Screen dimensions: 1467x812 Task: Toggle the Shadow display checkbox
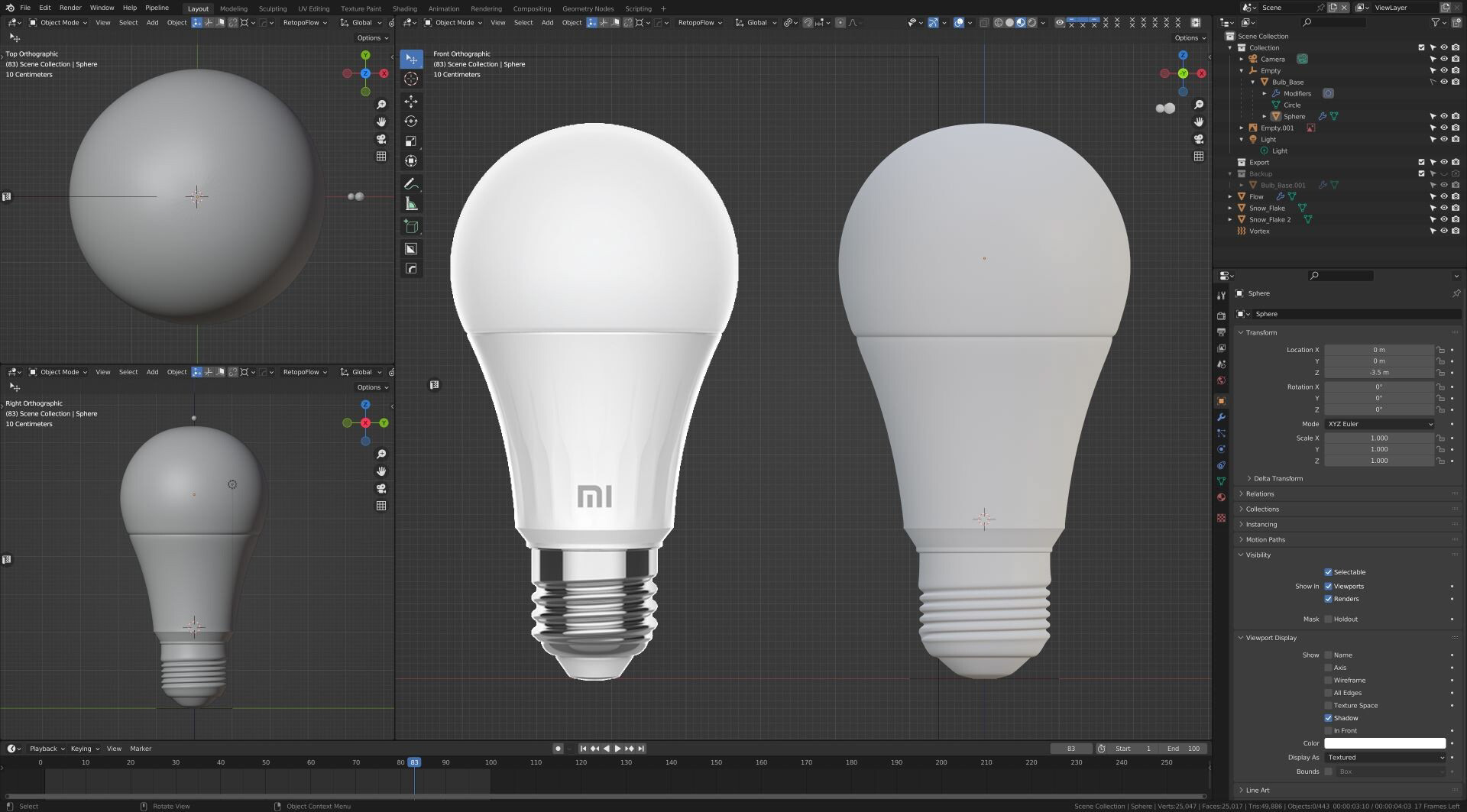(1328, 718)
